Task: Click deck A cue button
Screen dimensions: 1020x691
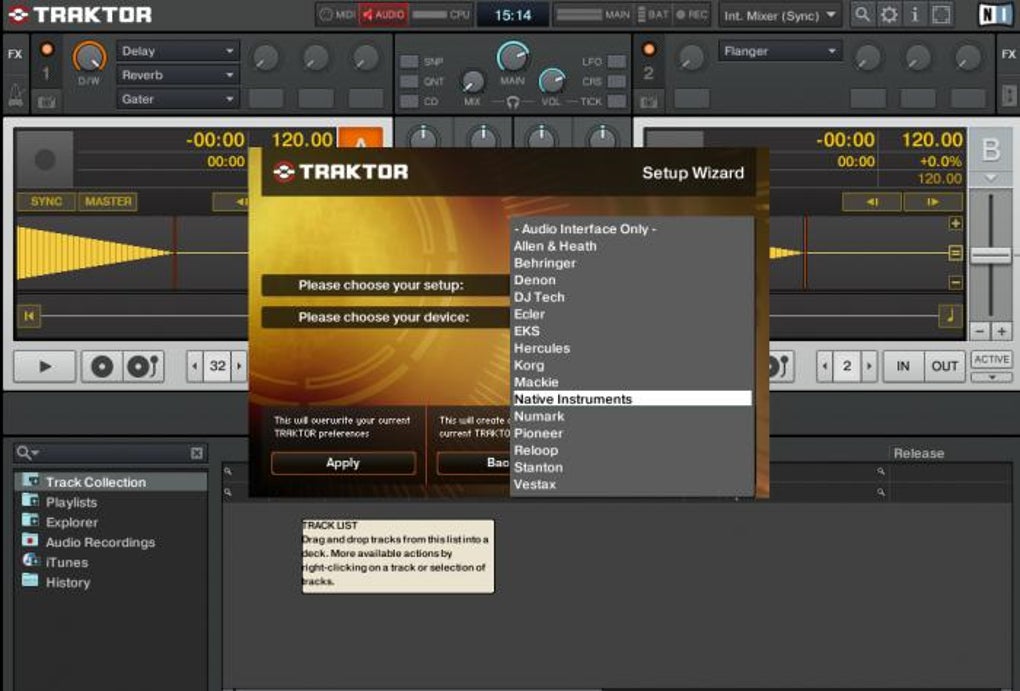Action: [101, 366]
